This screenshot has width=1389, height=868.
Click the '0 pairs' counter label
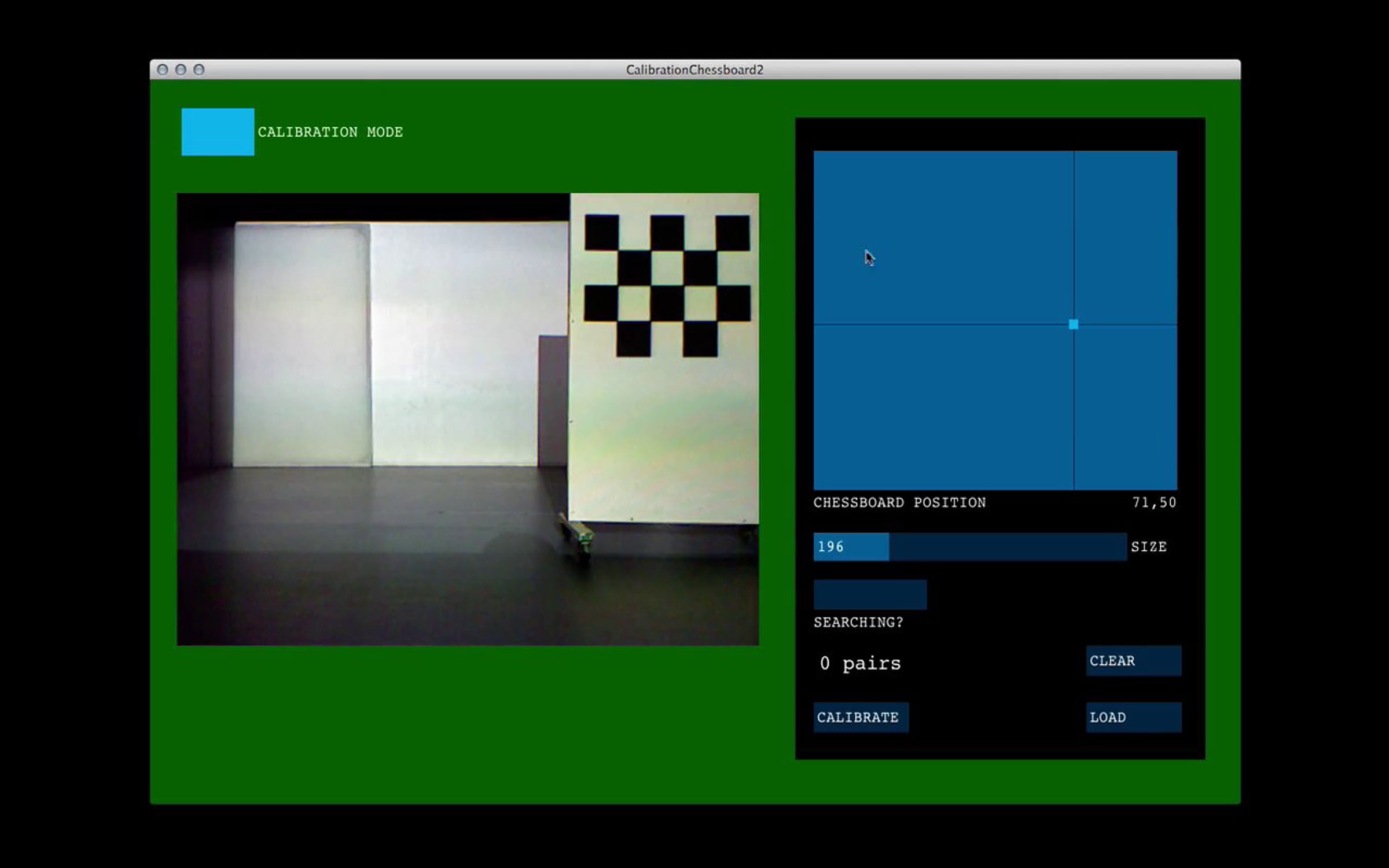pos(860,663)
